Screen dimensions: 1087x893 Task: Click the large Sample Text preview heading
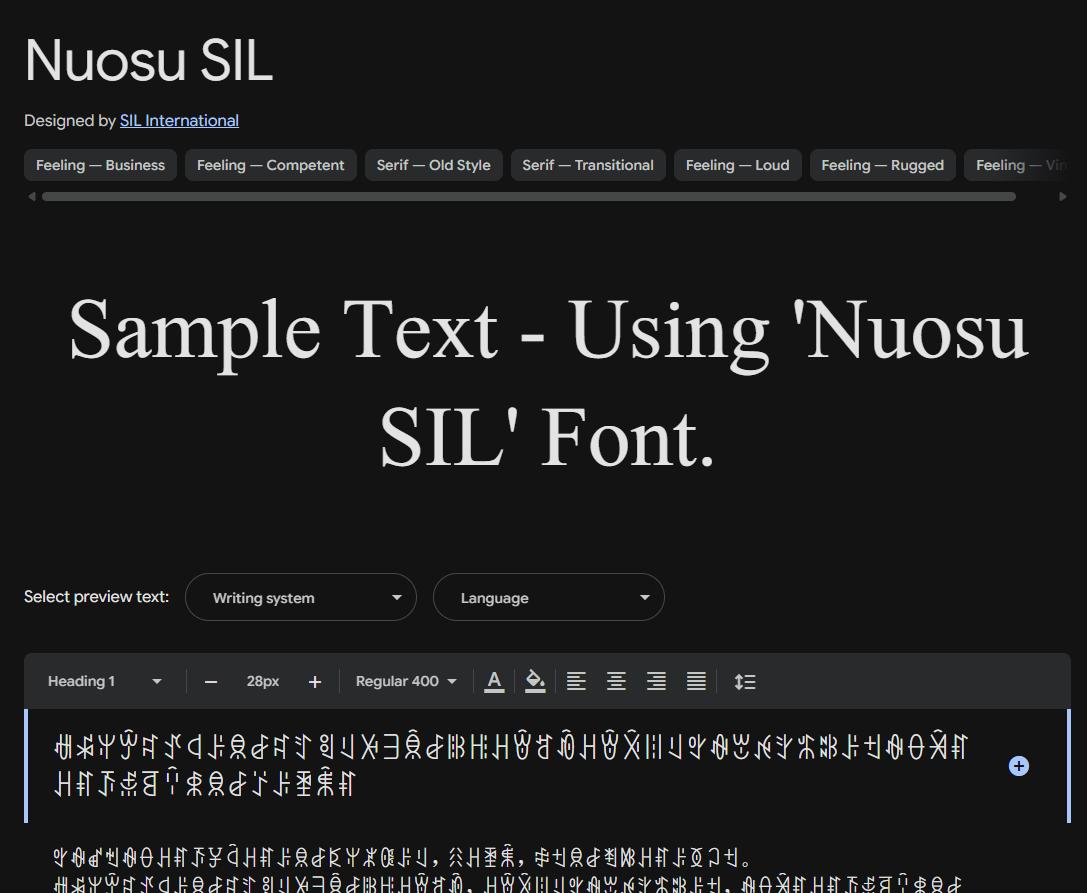tap(548, 384)
